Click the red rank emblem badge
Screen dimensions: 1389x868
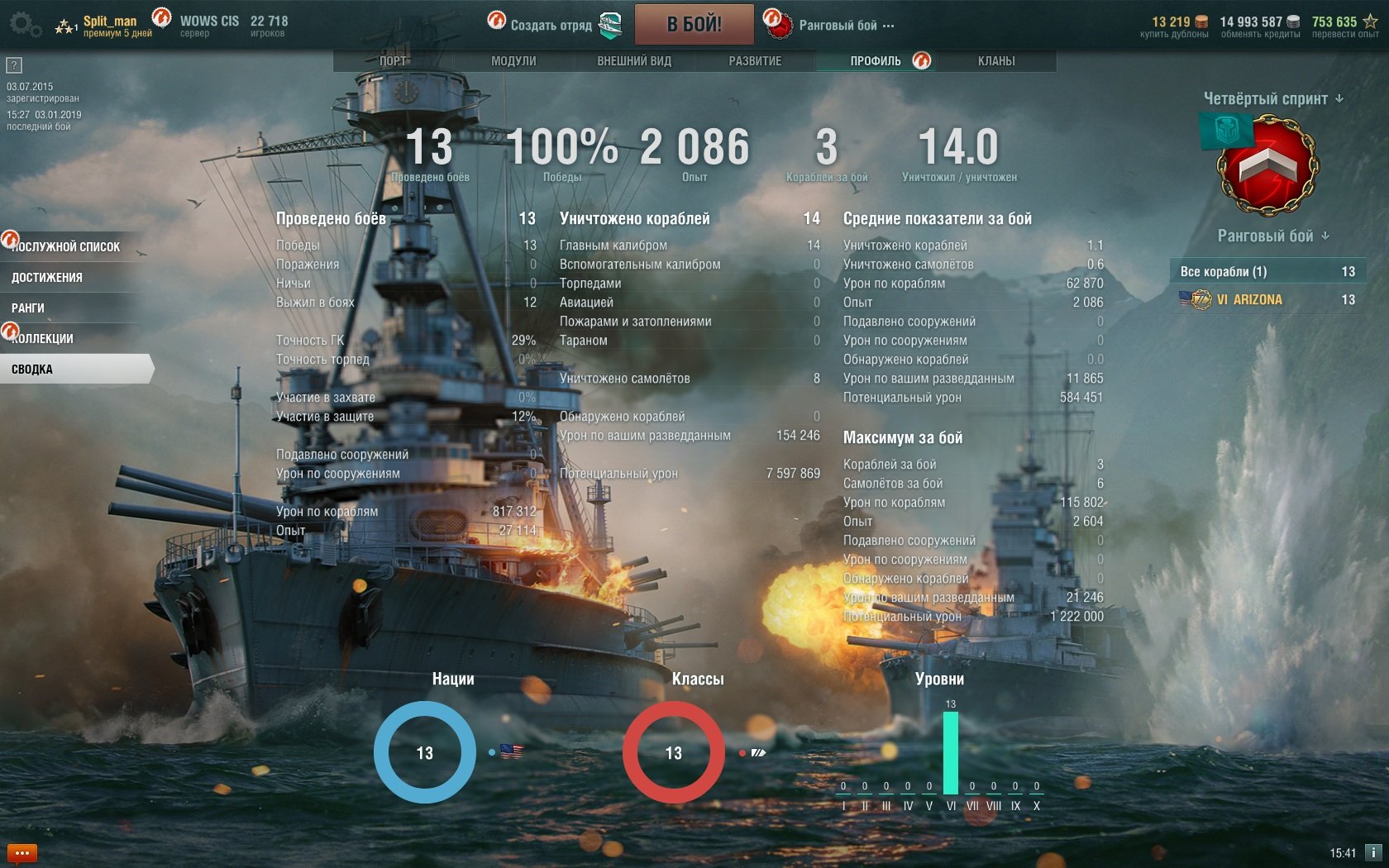click(x=1267, y=167)
